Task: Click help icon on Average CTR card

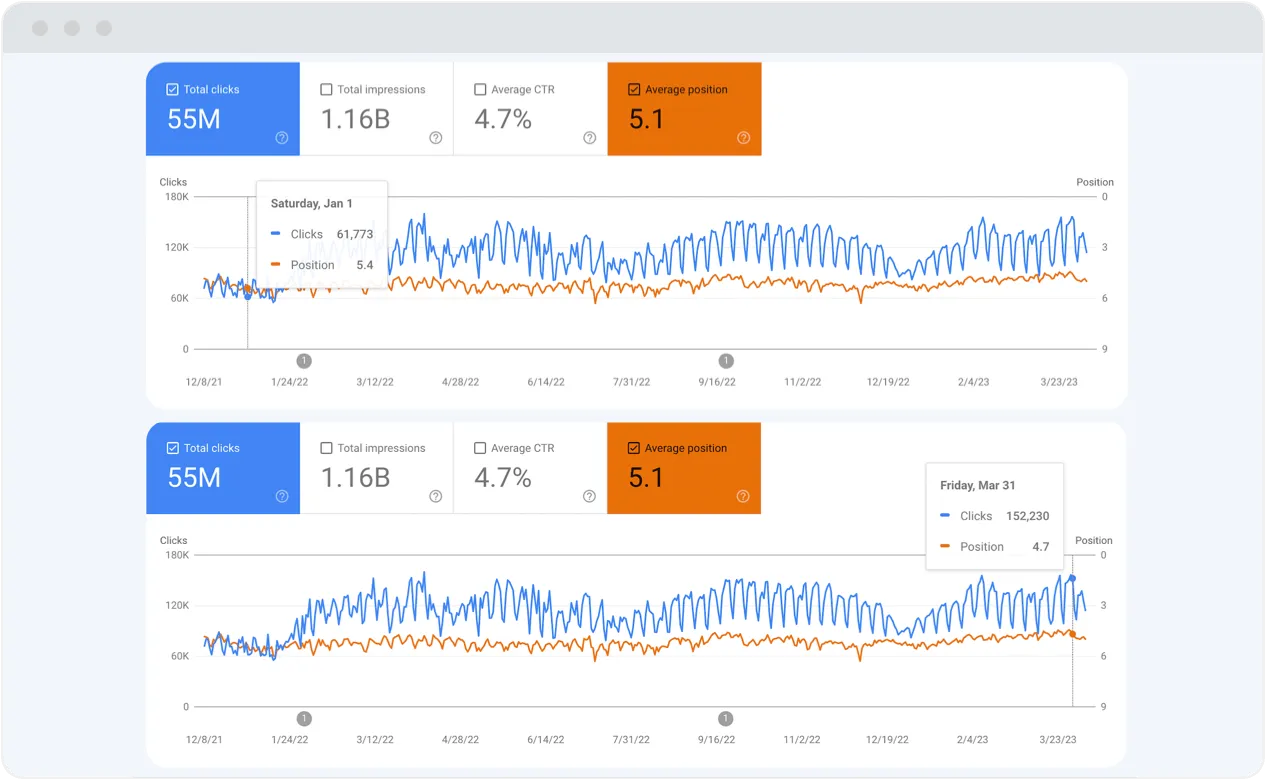Action: pos(589,139)
